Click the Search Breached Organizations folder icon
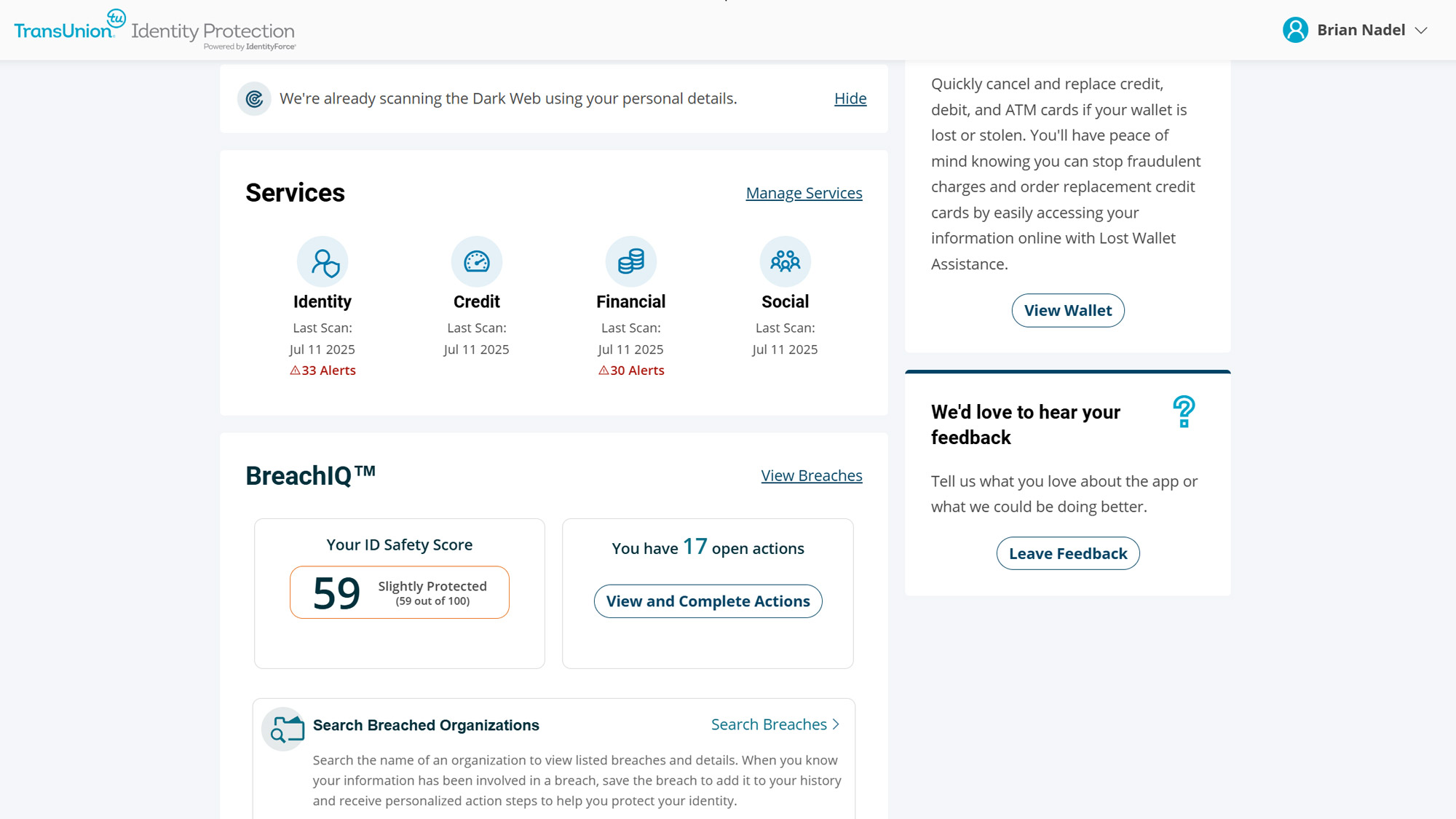This screenshot has width=1456, height=819. click(x=284, y=729)
